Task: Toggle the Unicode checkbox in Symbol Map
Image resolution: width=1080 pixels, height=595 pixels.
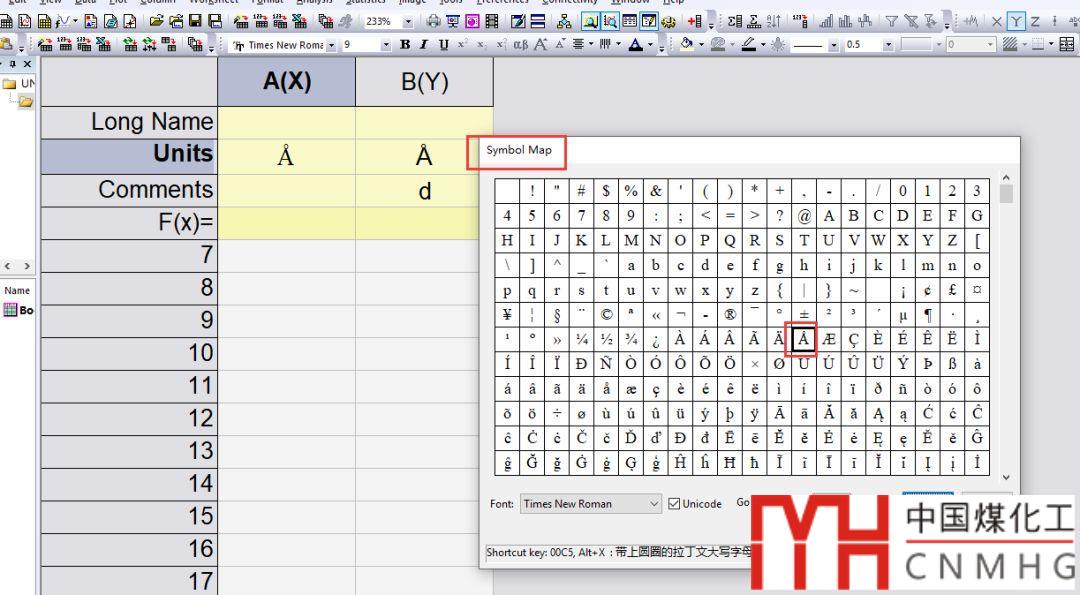Action: coord(674,503)
